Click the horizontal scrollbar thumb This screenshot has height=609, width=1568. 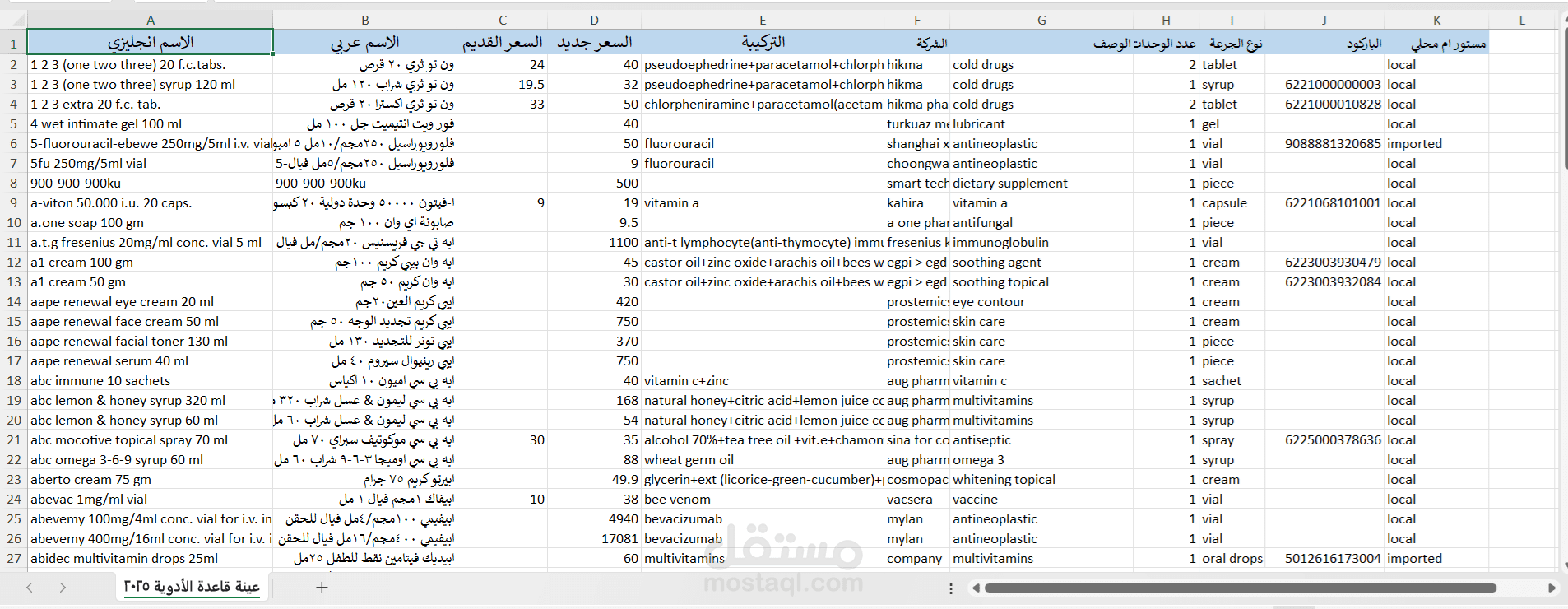(x=1240, y=588)
